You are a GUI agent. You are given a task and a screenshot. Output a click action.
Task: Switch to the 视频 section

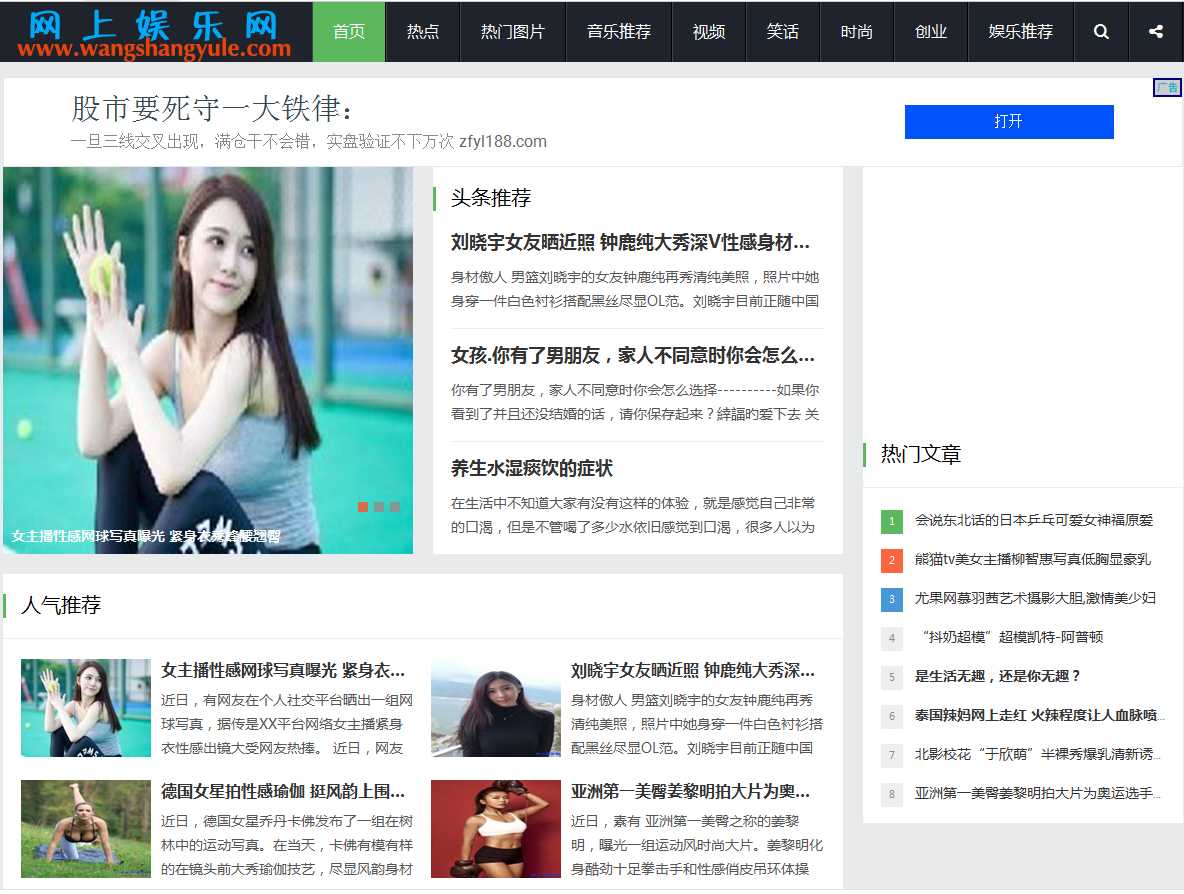(x=708, y=32)
